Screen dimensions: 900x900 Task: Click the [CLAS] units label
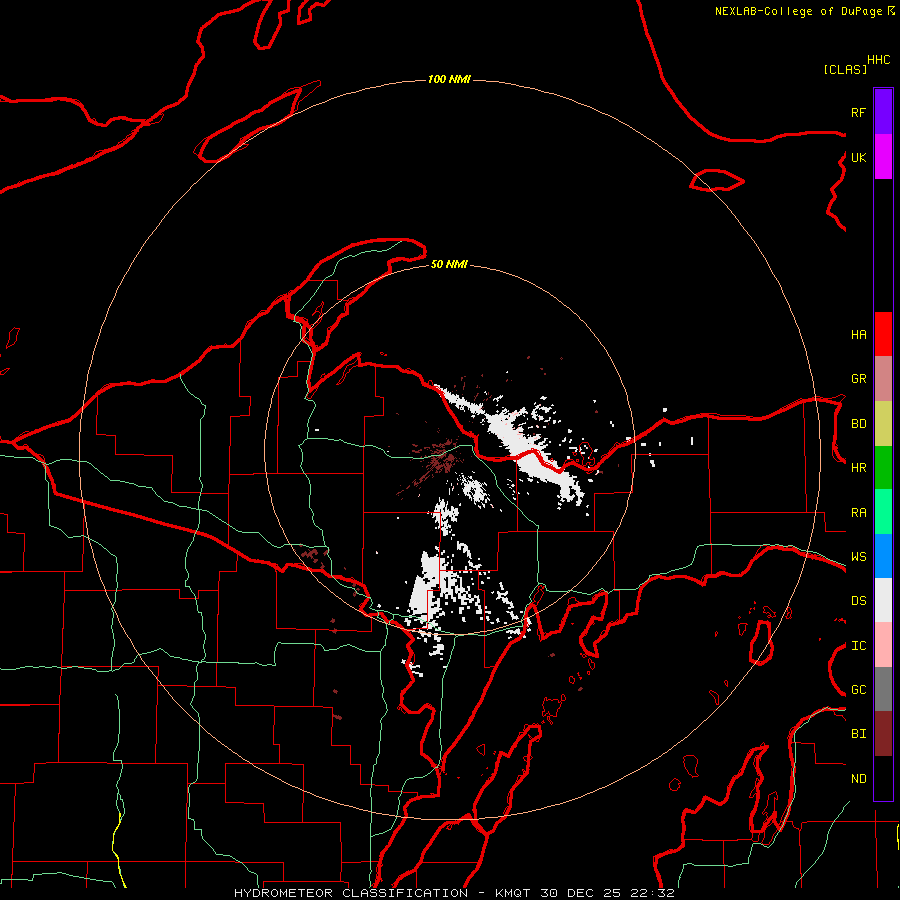845,69
